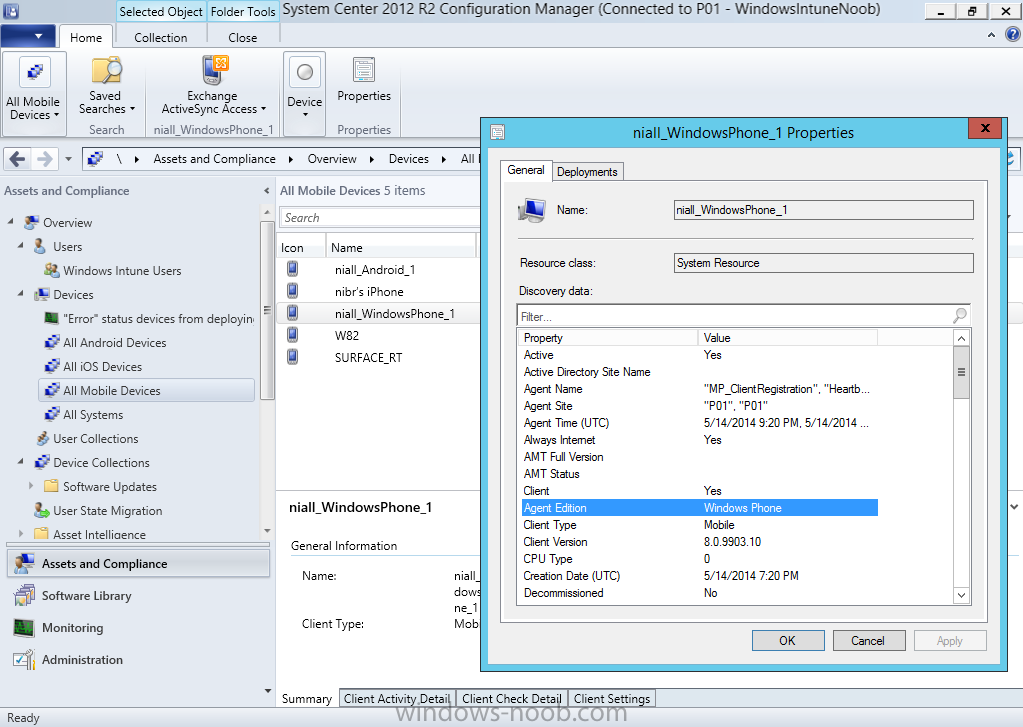The image size is (1023, 727).
Task: Close the niall_WindowsPhone_1 Properties dialog
Action: tap(985, 128)
